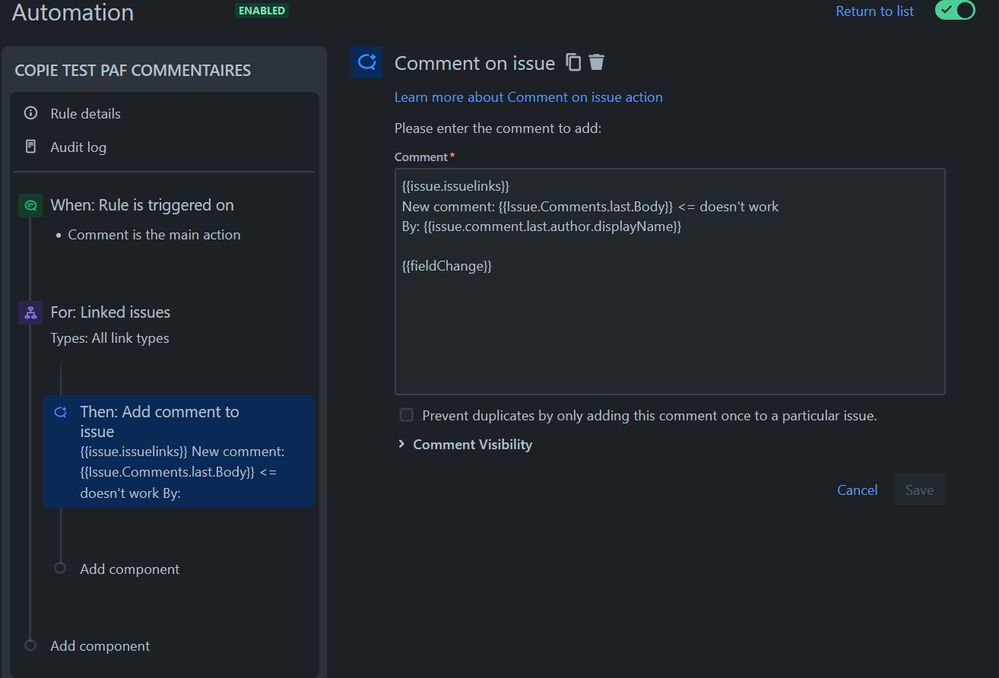Add component inside the linked issues branch

point(129,569)
